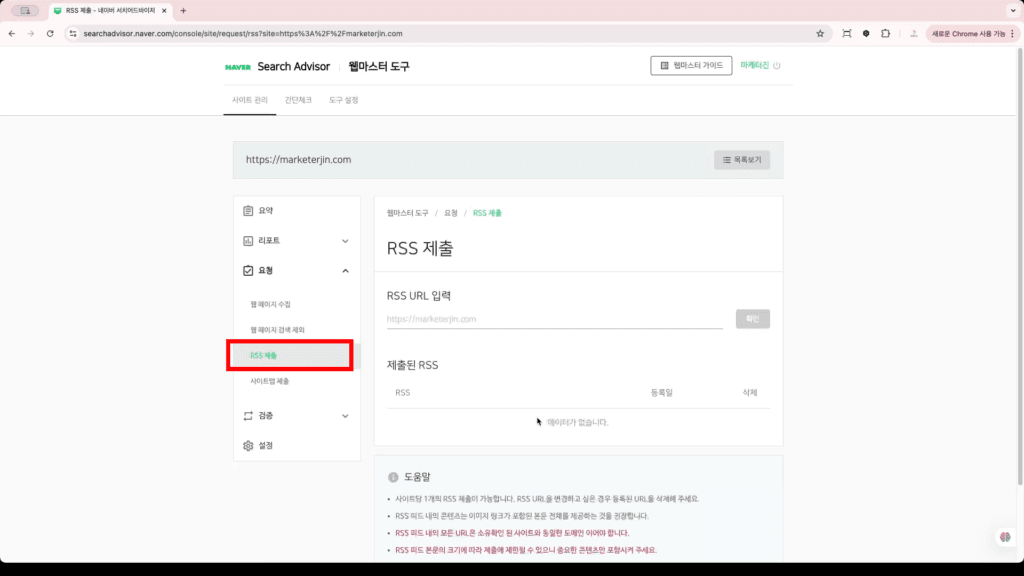Click the 검증 arrows icon in sidebar

(x=249, y=416)
